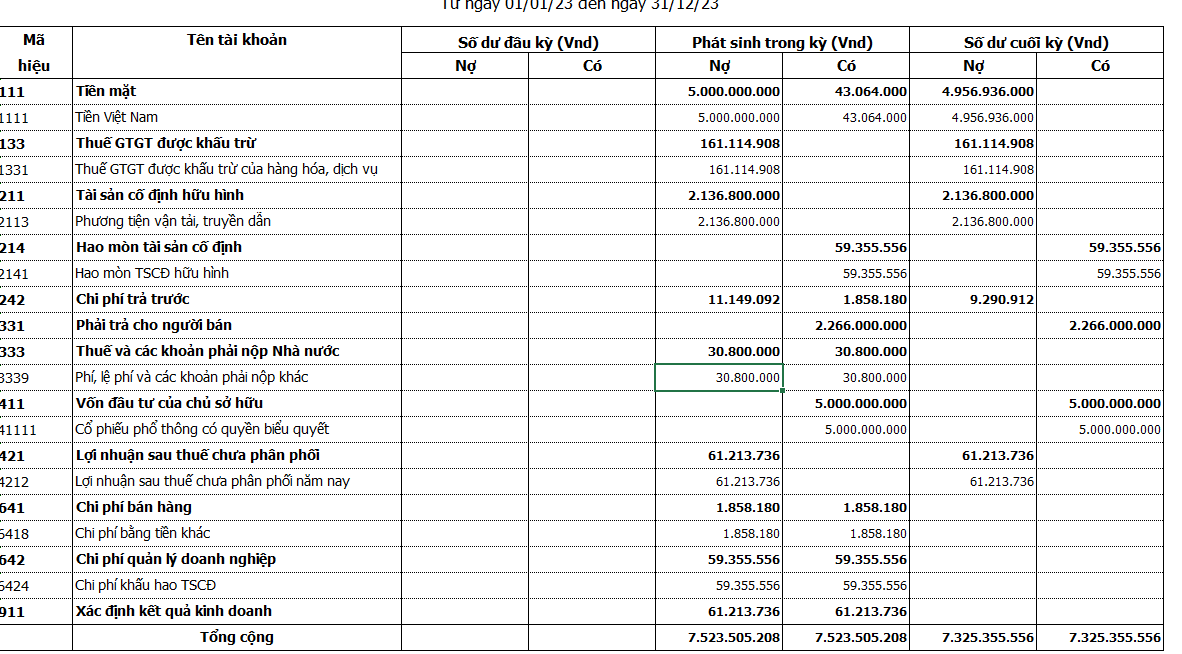This screenshot has height=654, width=1182.
Task: Select the 11.149.092 debit cell for Chi phí trả trước
Action: click(719, 299)
